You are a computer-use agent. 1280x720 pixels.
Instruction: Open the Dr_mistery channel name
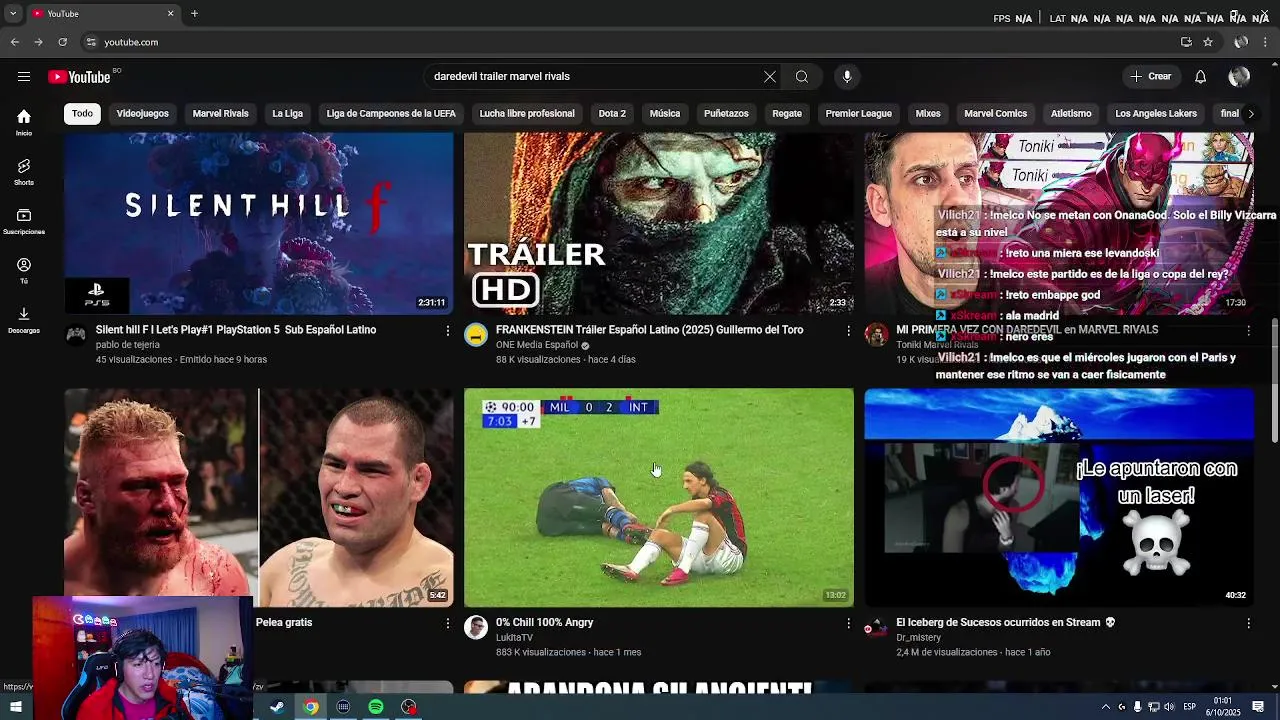[918, 638]
